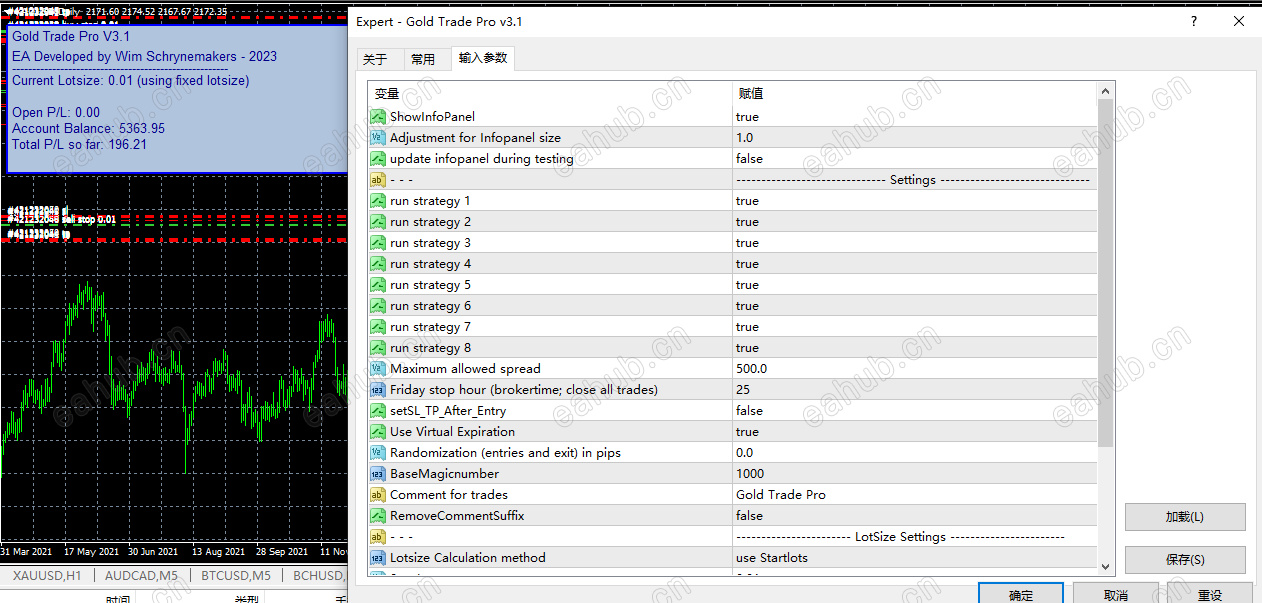This screenshot has width=1262, height=603.
Task: Click the update infopanel during testing icon
Action: 378,159
